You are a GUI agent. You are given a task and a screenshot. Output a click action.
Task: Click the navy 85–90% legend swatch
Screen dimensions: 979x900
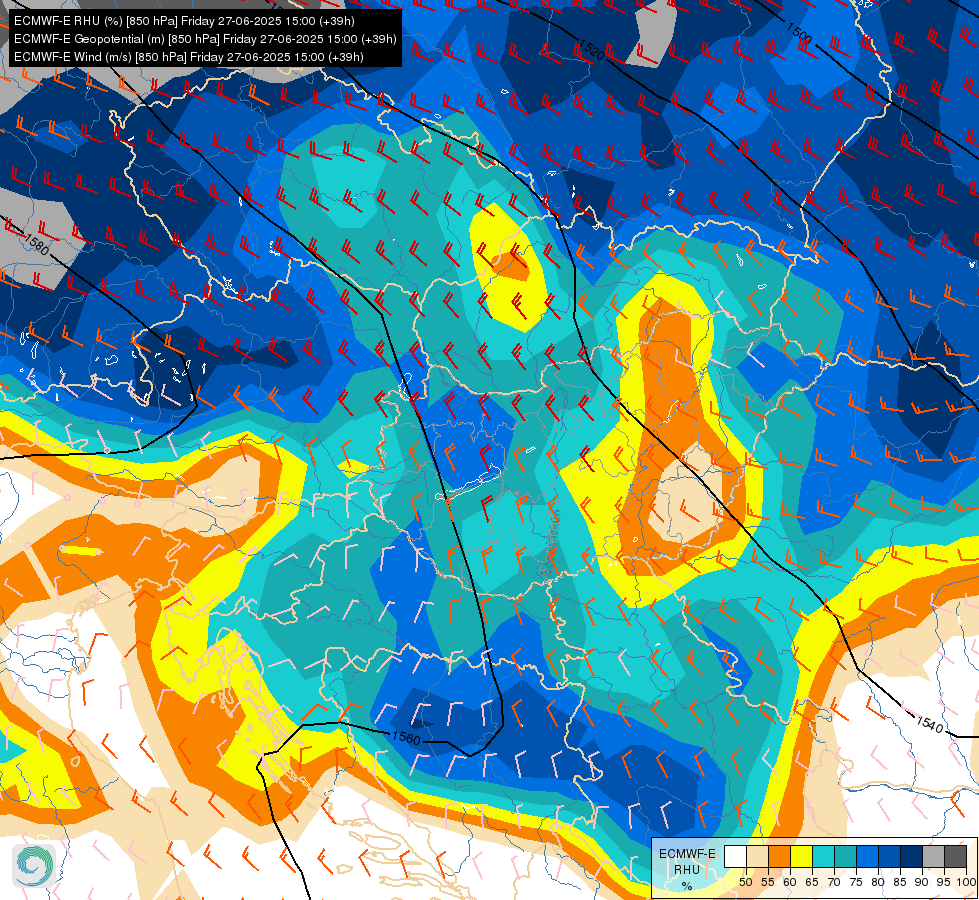911,856
